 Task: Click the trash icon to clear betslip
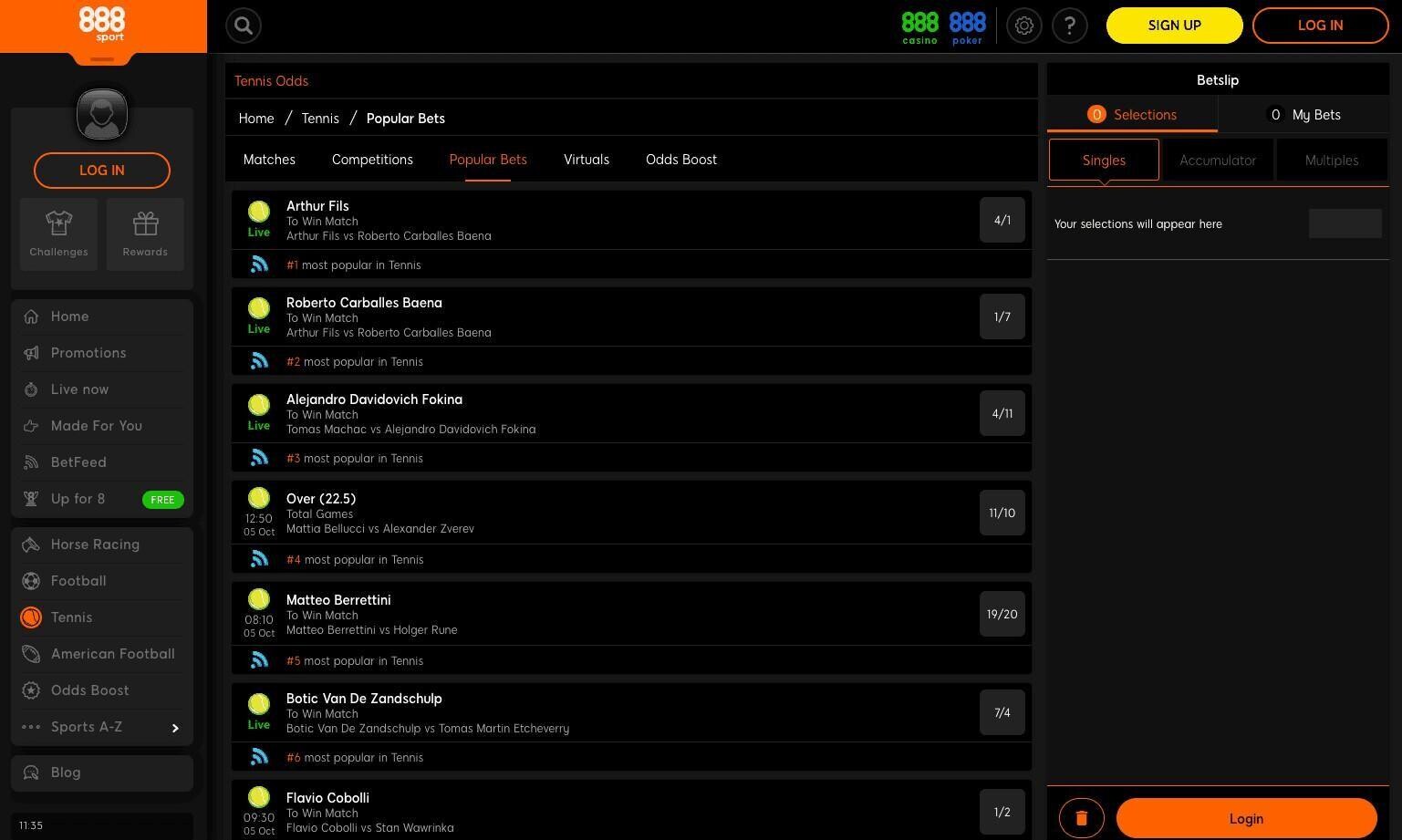pos(1082,818)
